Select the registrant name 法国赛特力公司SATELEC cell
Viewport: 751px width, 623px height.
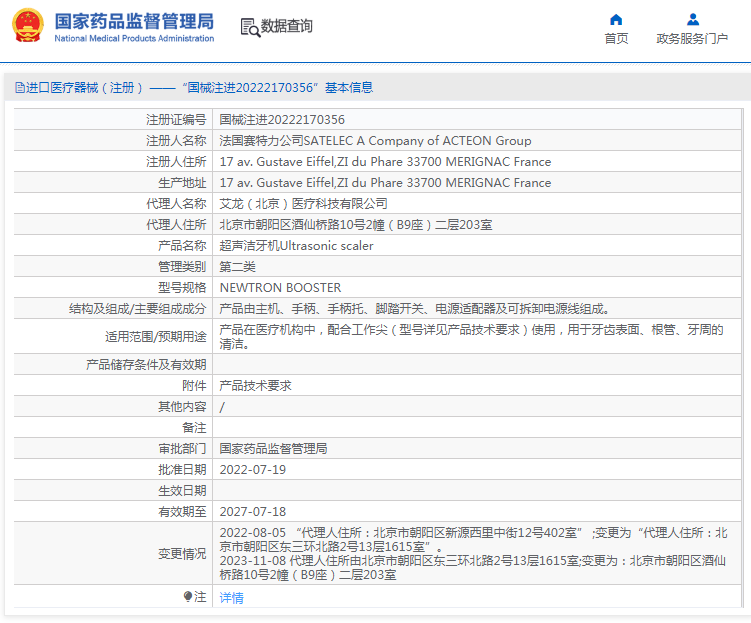[x=376, y=140]
